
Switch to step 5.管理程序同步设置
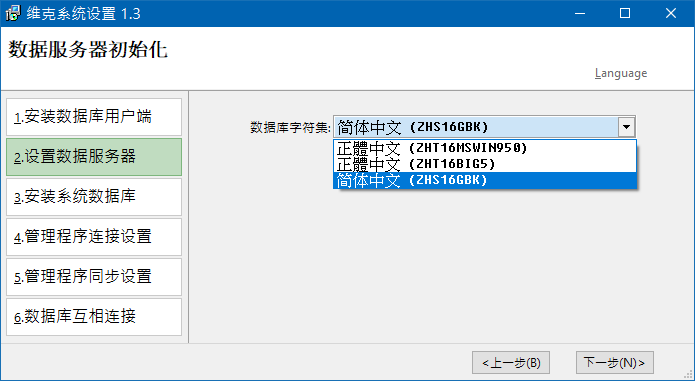[x=94, y=276]
